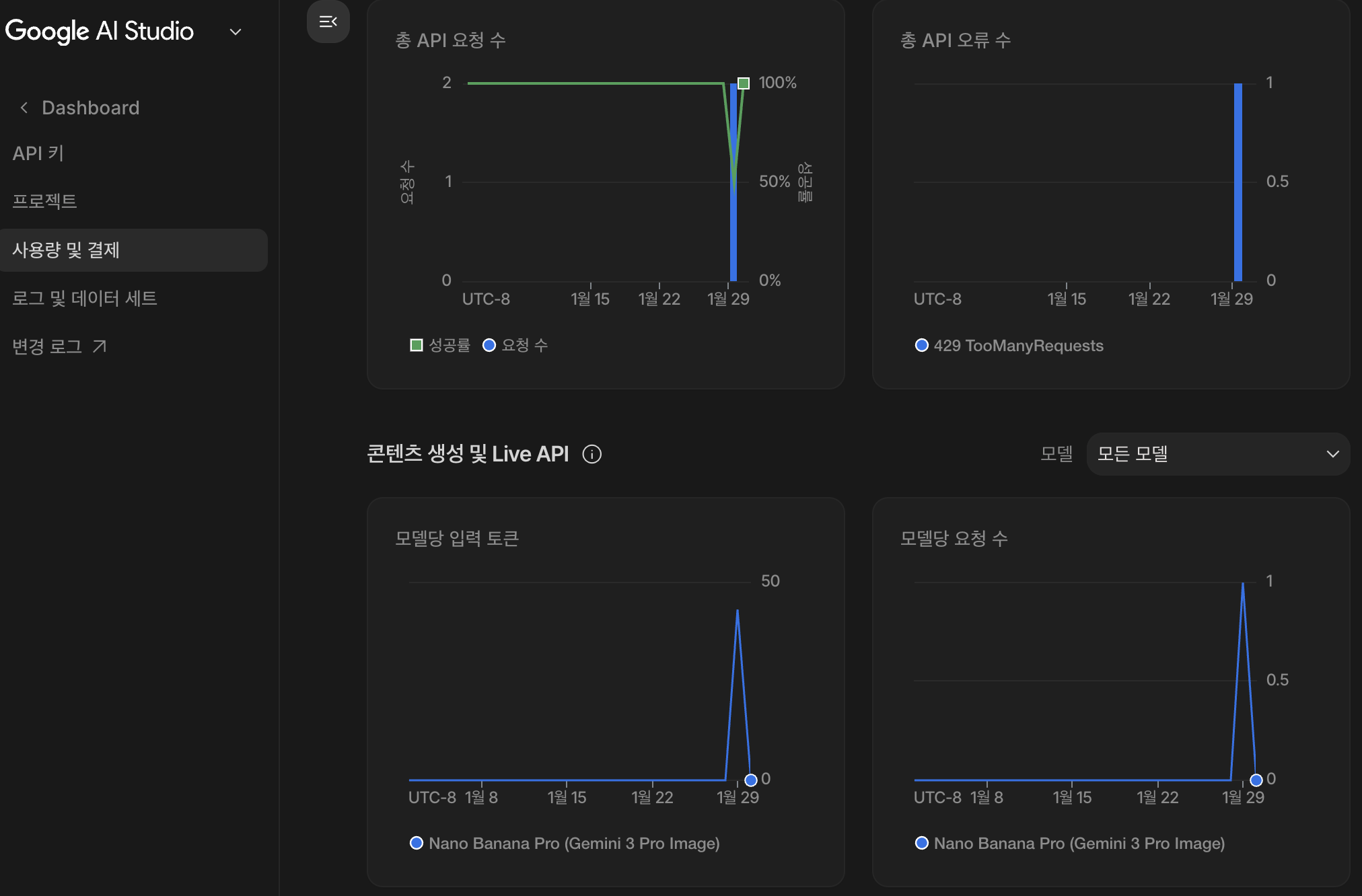Click Nano Banana Pro legend dot under 입력 토큰

416,843
